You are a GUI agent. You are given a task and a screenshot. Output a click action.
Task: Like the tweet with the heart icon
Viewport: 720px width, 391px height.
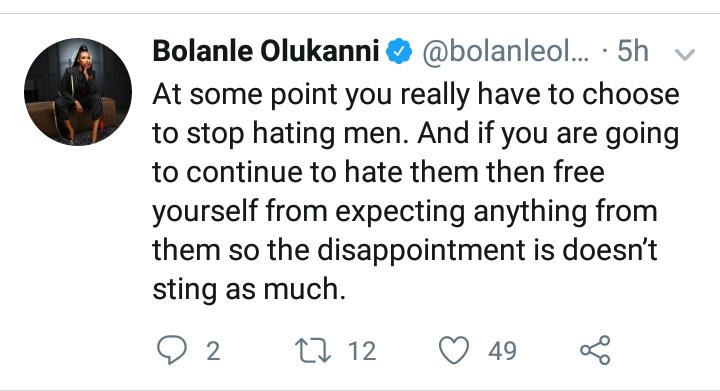[454, 350]
